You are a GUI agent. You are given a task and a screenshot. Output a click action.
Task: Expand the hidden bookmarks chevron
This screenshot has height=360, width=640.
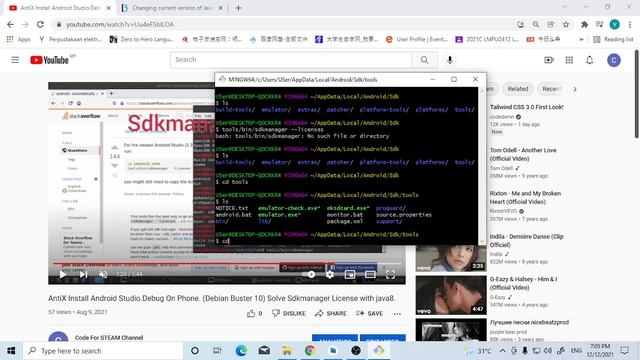[x=581, y=39]
